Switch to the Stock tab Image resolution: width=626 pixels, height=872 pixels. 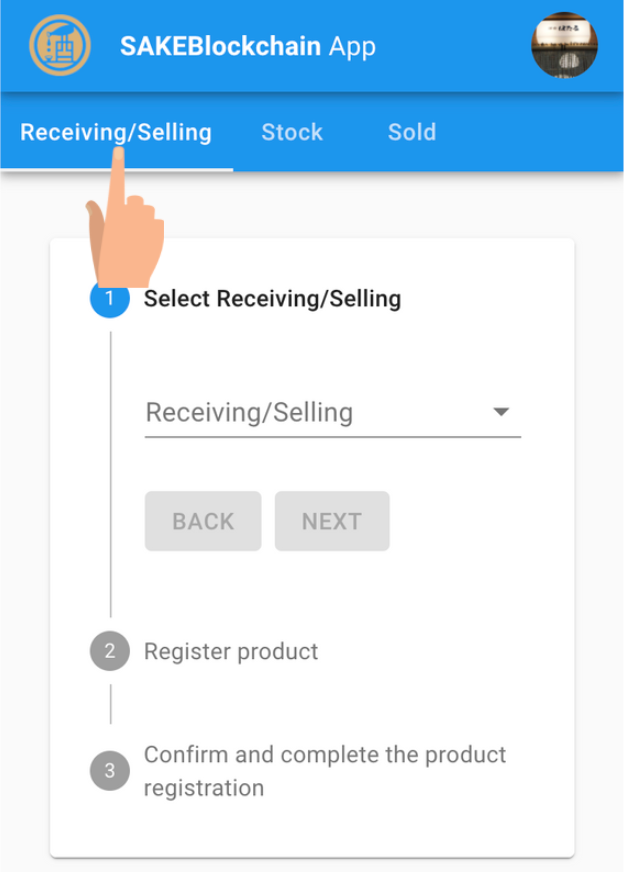292,132
